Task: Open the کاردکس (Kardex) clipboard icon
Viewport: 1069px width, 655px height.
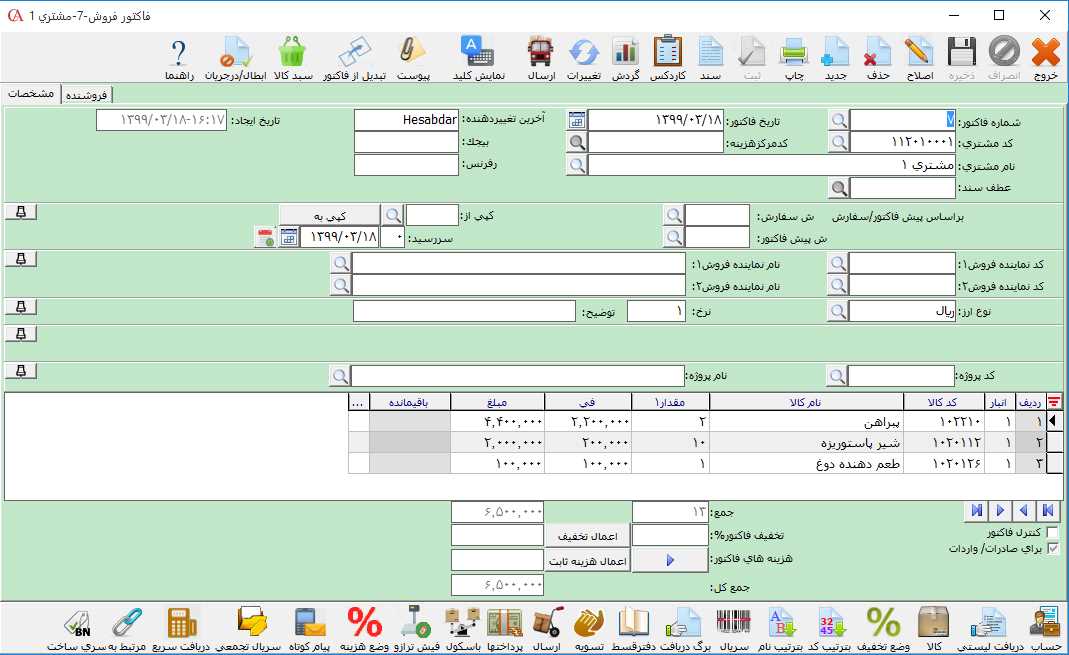Action: tap(667, 57)
